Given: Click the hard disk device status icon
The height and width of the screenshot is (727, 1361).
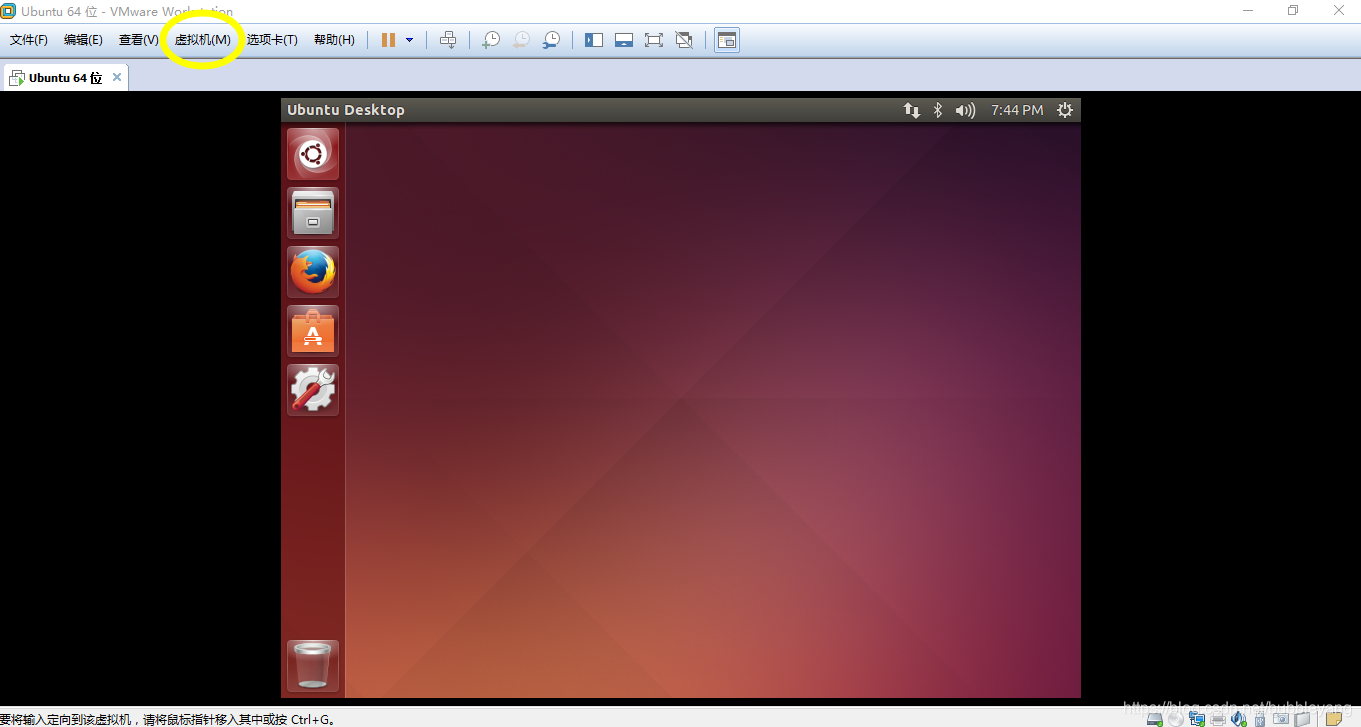Looking at the screenshot, I should (x=1155, y=719).
